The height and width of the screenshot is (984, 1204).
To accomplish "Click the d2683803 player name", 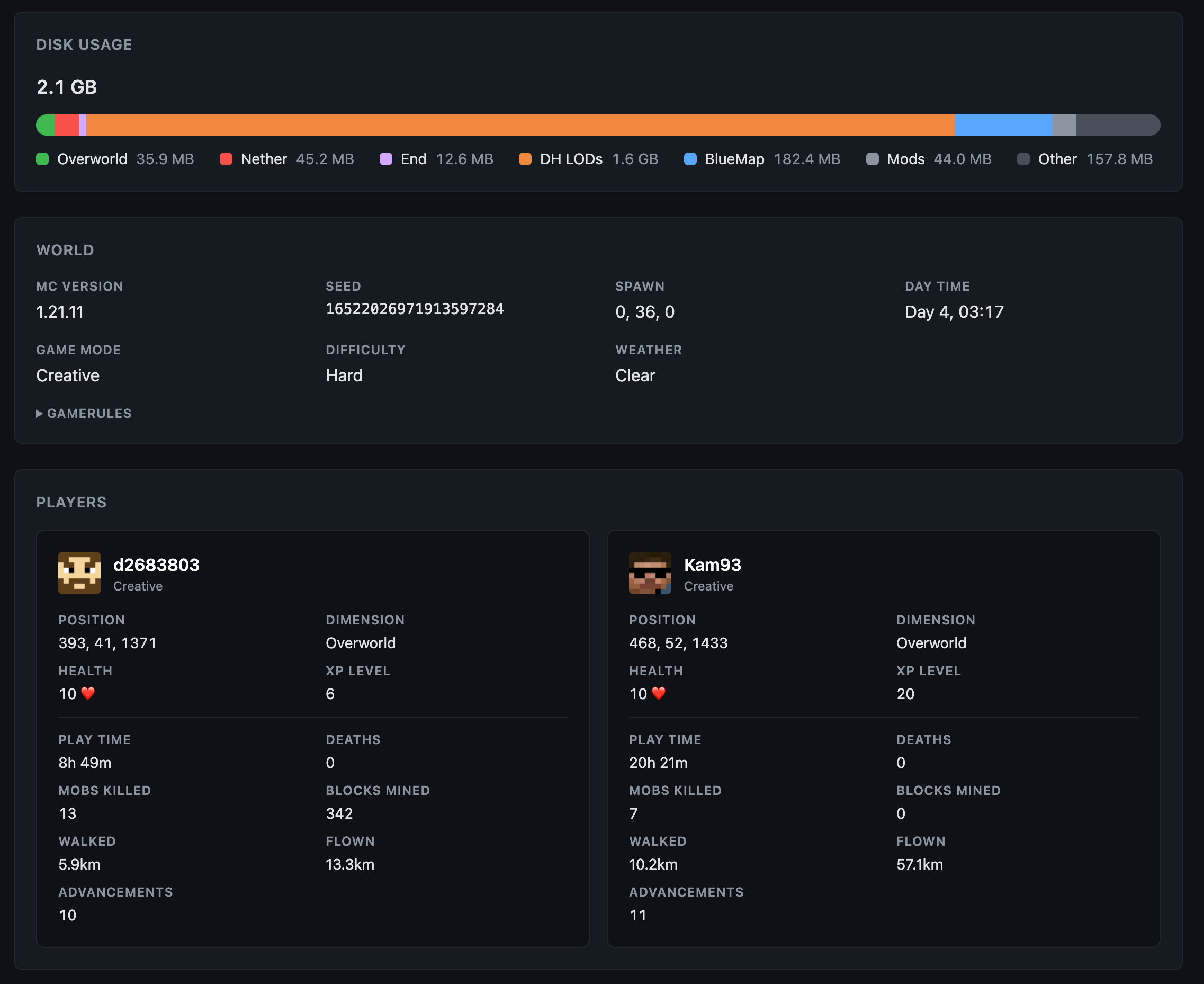I will click(x=156, y=565).
